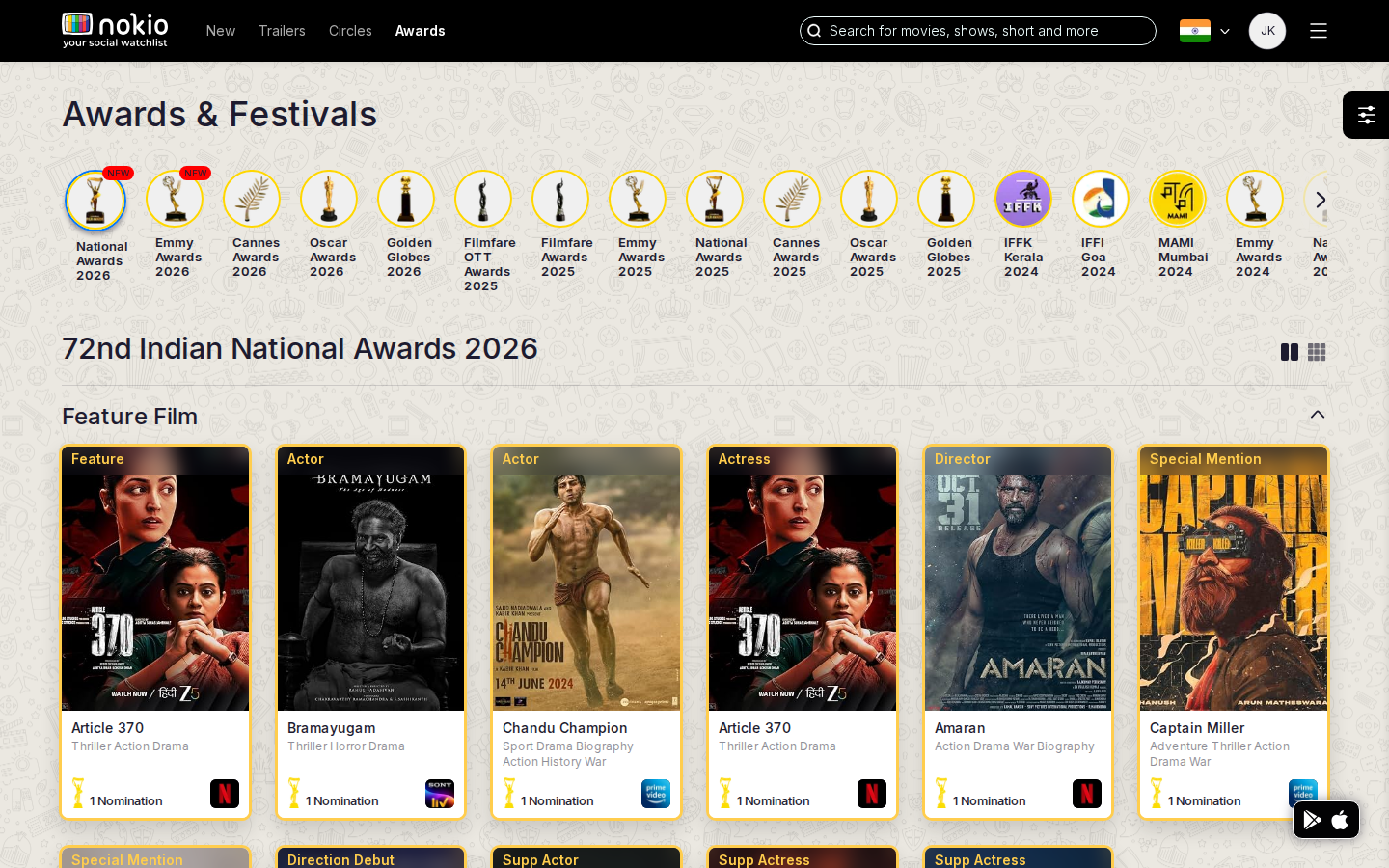Open the JK profile avatar

pos(1267,31)
